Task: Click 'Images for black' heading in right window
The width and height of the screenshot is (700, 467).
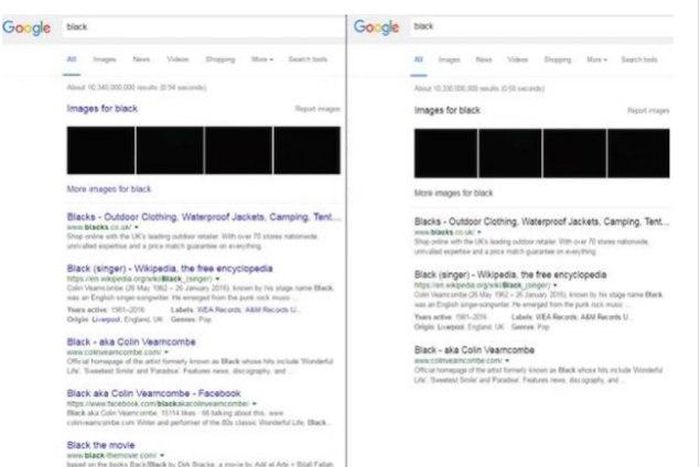Action: 447,110
